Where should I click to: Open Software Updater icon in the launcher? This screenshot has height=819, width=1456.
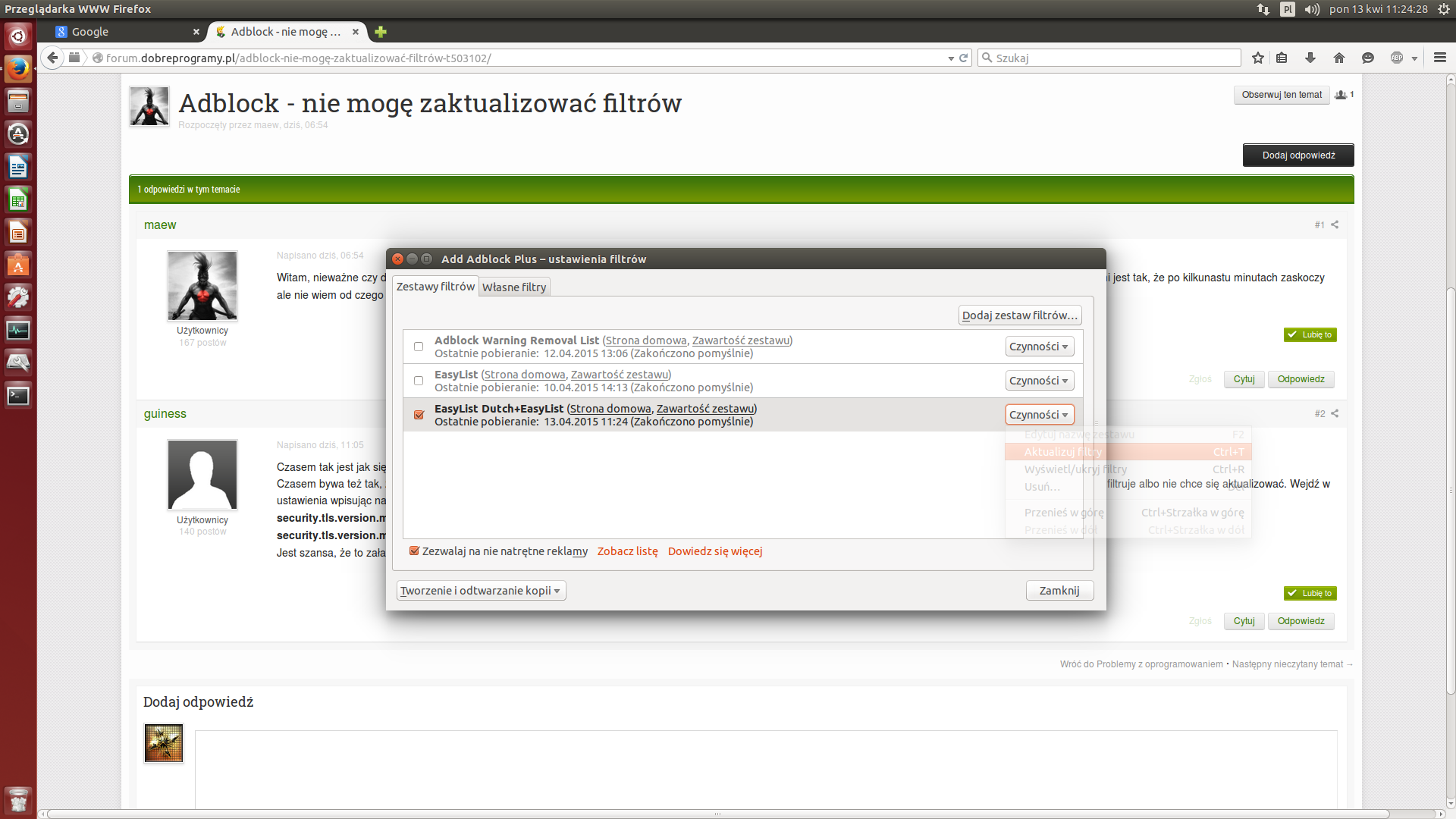coord(18,134)
